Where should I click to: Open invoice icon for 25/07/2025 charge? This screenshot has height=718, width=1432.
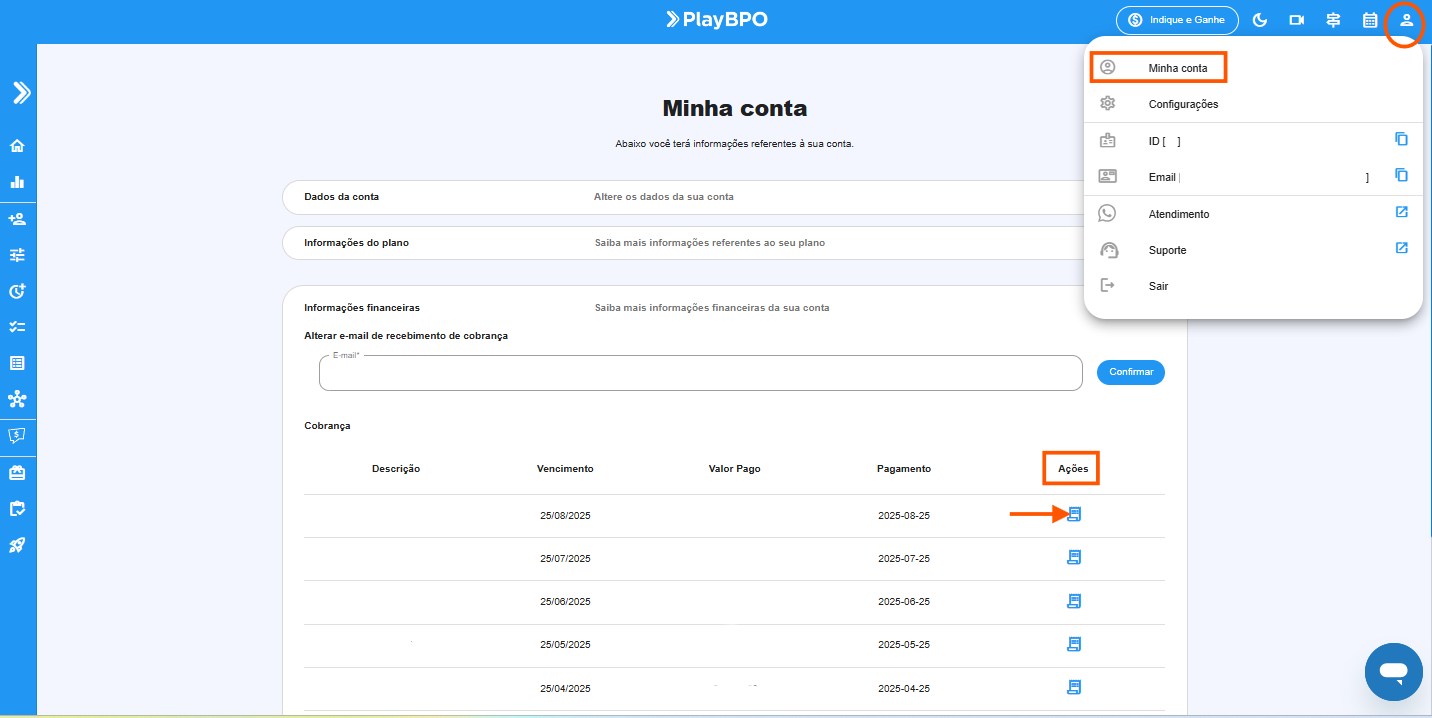click(x=1074, y=558)
